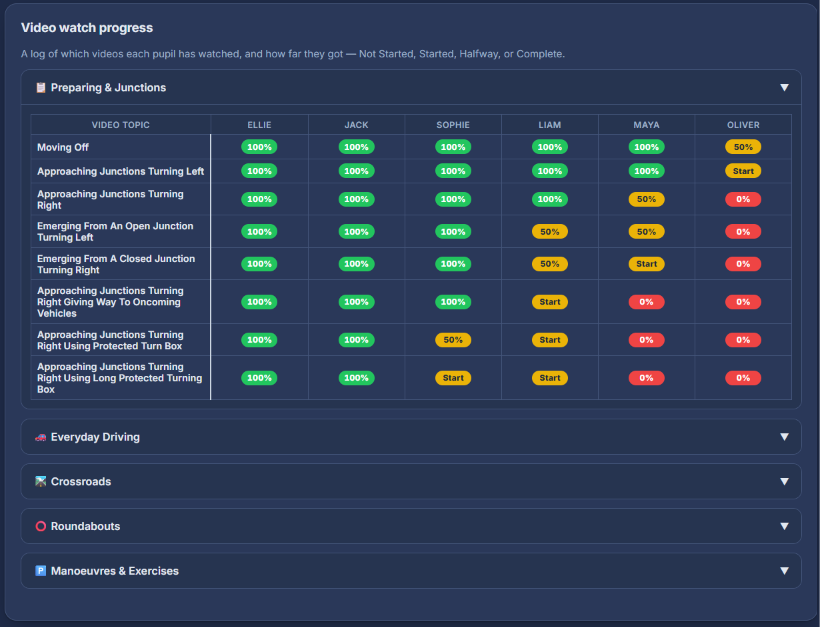Click the clipboard icon beside Preparing & Junctions
This screenshot has height=627, width=820.
pos(40,87)
